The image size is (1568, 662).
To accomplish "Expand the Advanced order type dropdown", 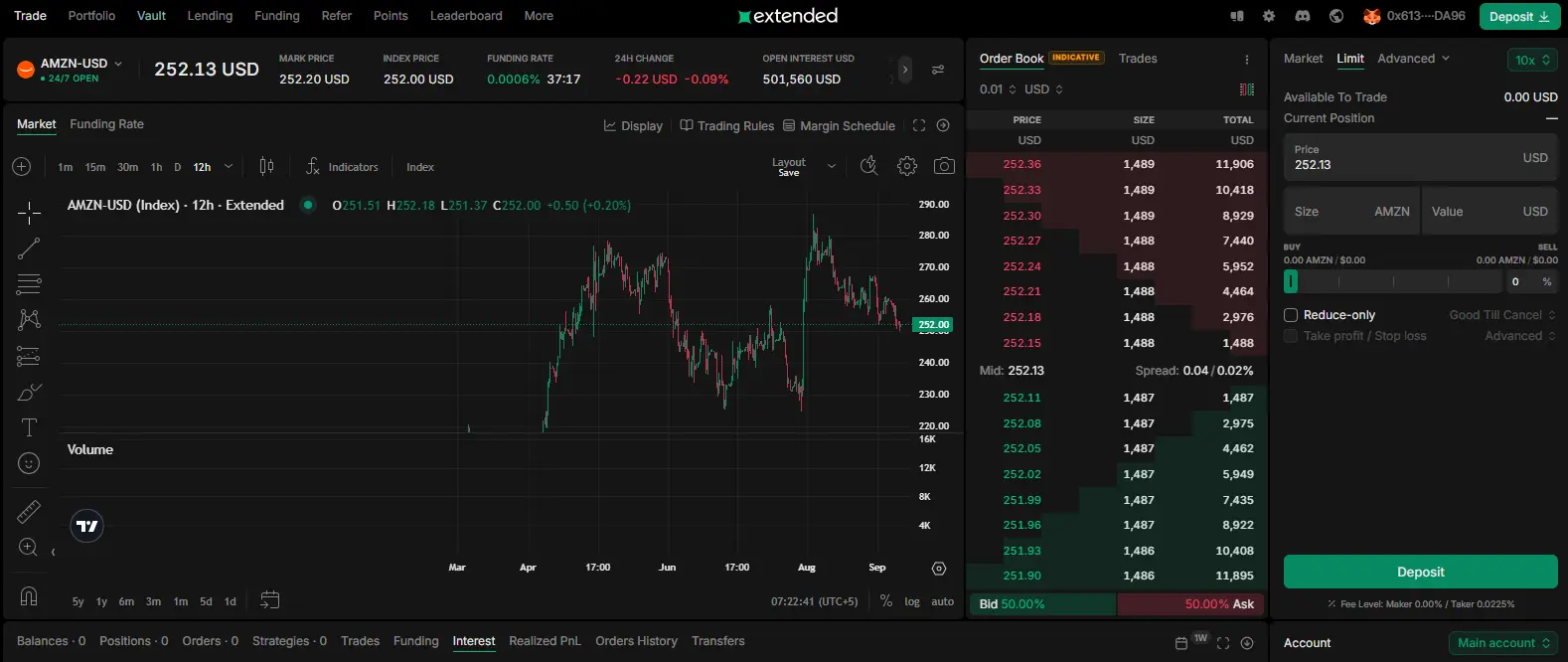I will click(x=1413, y=59).
